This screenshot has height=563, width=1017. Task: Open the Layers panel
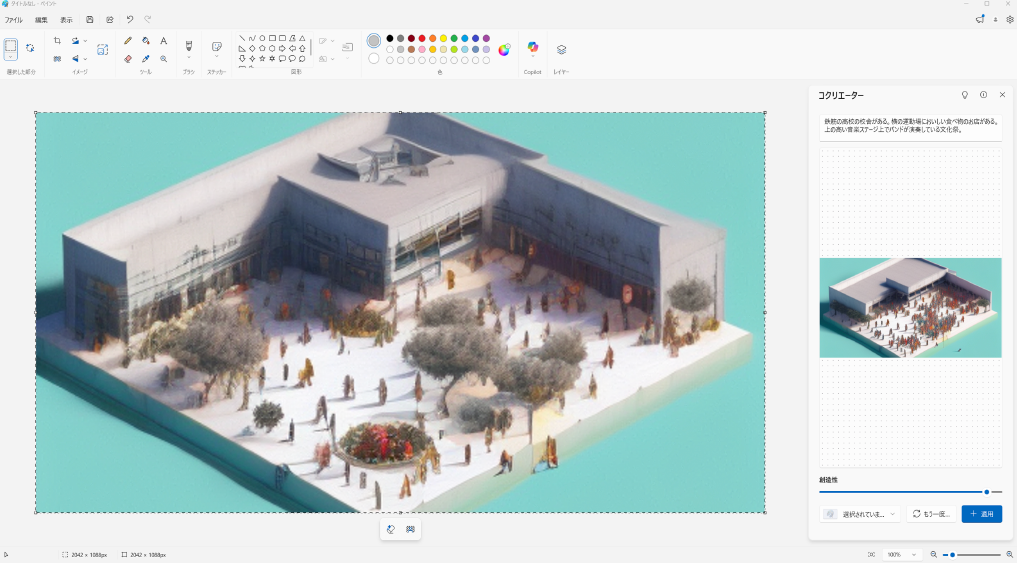(561, 49)
